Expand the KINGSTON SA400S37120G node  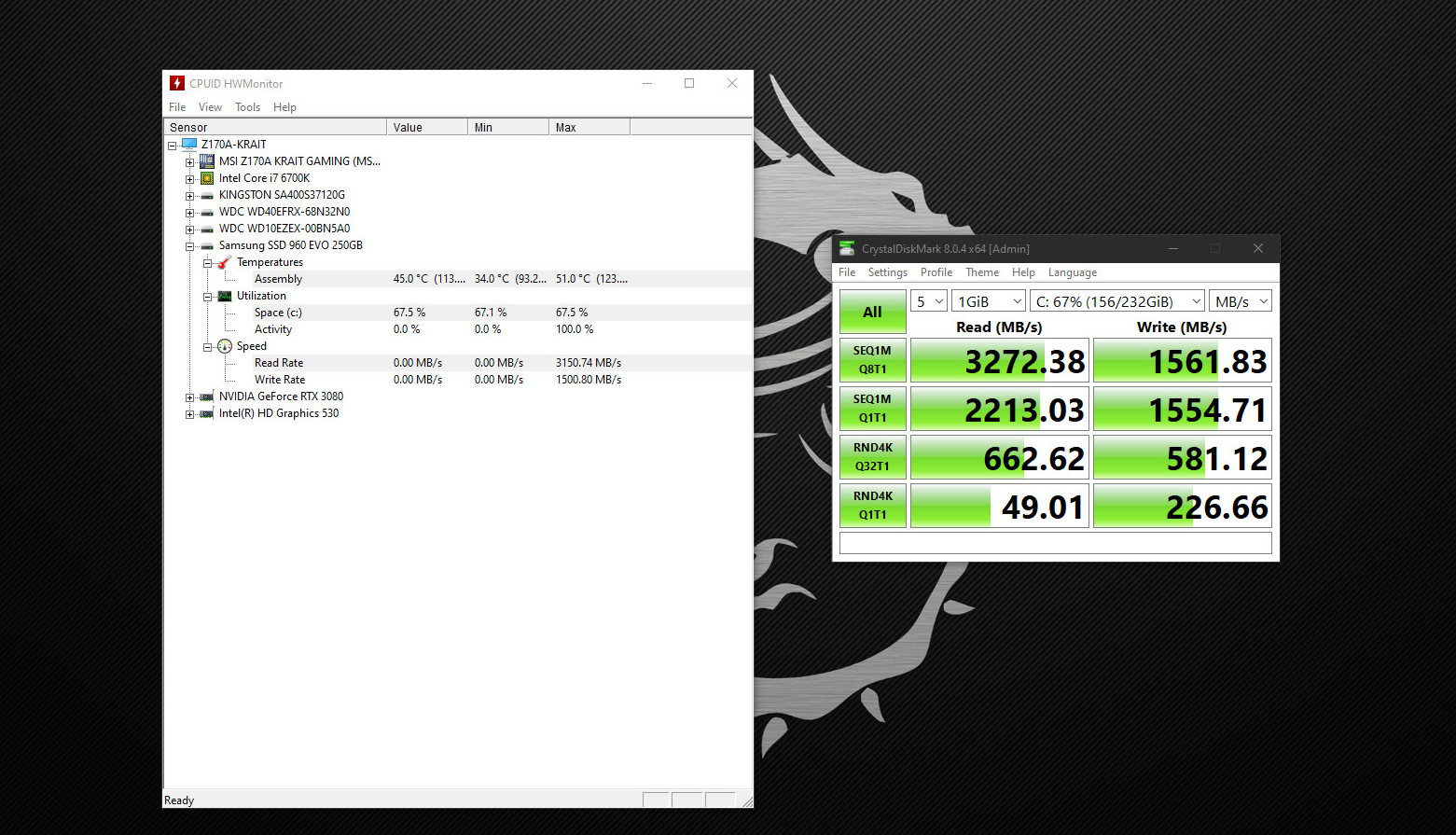pos(190,196)
